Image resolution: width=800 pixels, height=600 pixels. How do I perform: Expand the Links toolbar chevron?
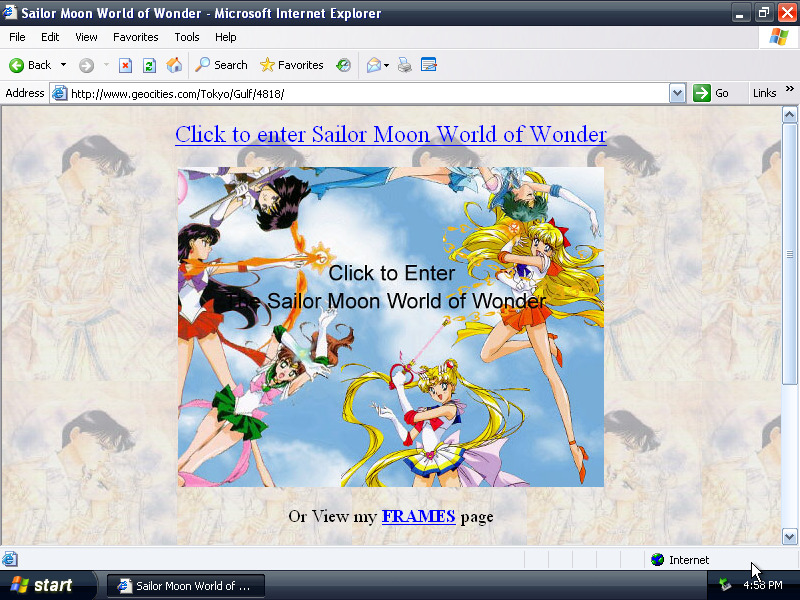(790, 89)
